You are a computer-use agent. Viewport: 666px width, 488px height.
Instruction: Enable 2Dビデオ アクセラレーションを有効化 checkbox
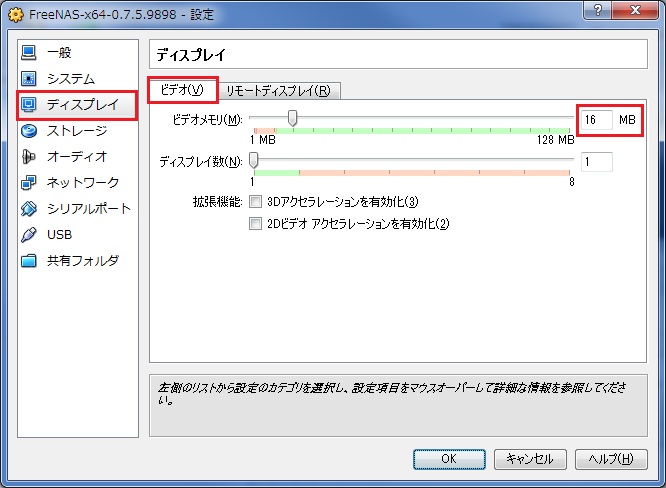click(255, 223)
